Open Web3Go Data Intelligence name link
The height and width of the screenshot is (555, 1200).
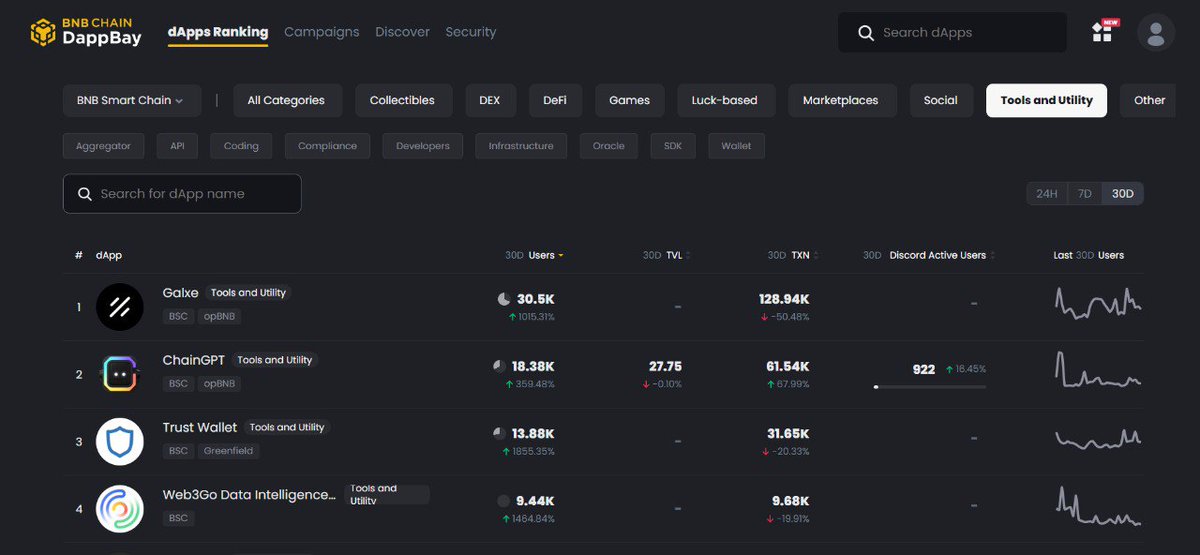point(249,495)
